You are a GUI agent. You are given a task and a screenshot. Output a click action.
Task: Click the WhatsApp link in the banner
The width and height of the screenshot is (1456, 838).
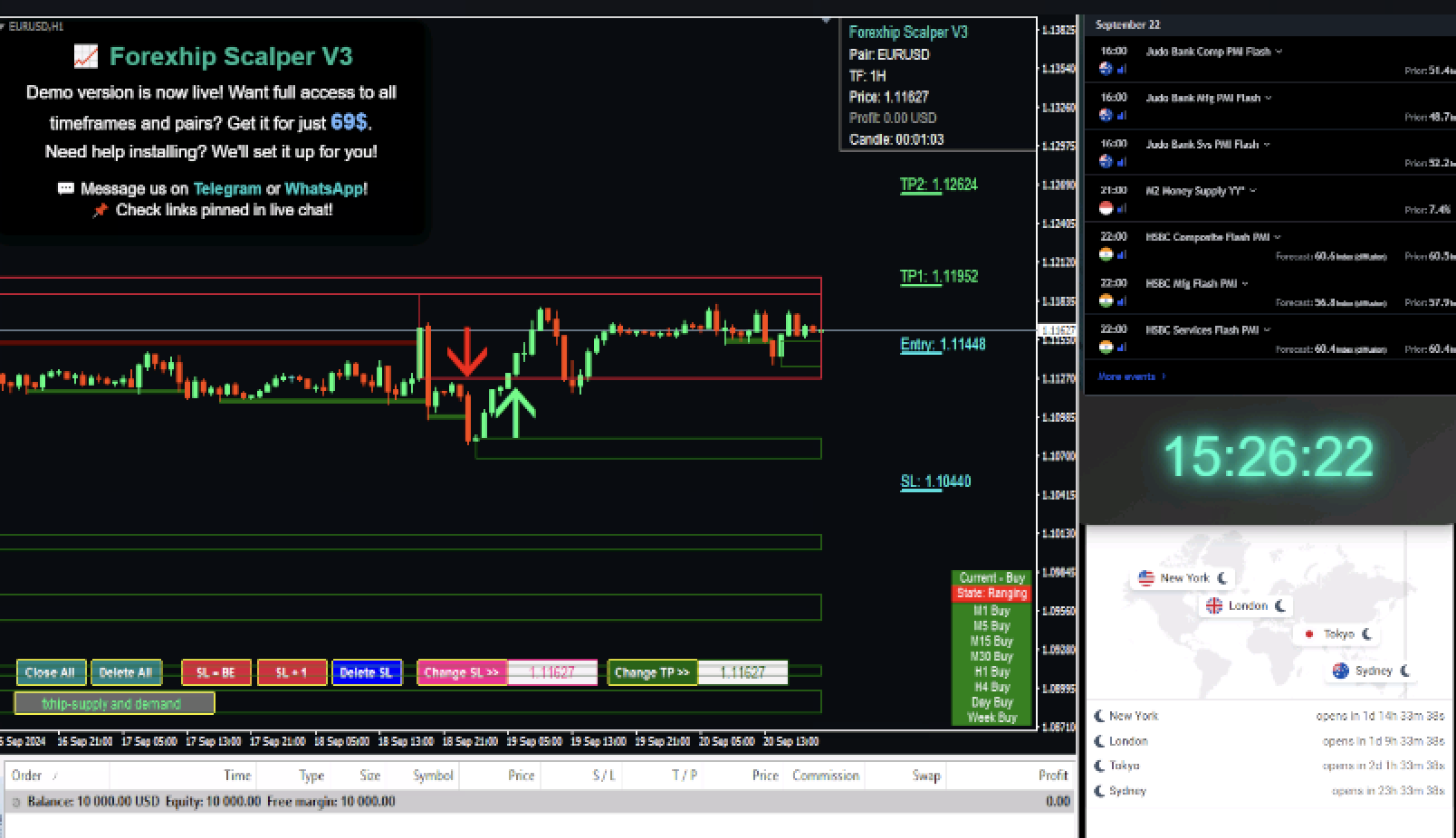324,188
